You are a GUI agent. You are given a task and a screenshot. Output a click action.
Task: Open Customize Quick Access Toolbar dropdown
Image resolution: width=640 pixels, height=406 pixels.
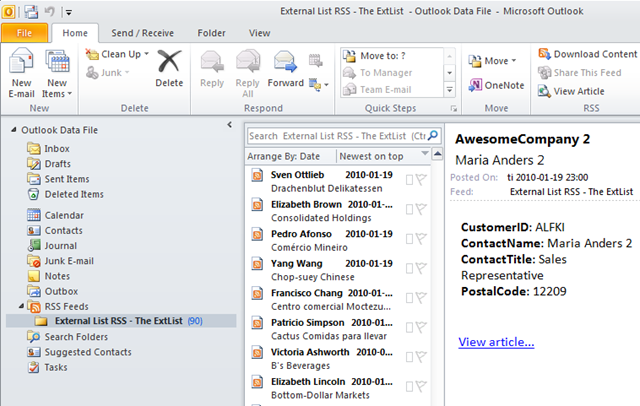click(69, 12)
